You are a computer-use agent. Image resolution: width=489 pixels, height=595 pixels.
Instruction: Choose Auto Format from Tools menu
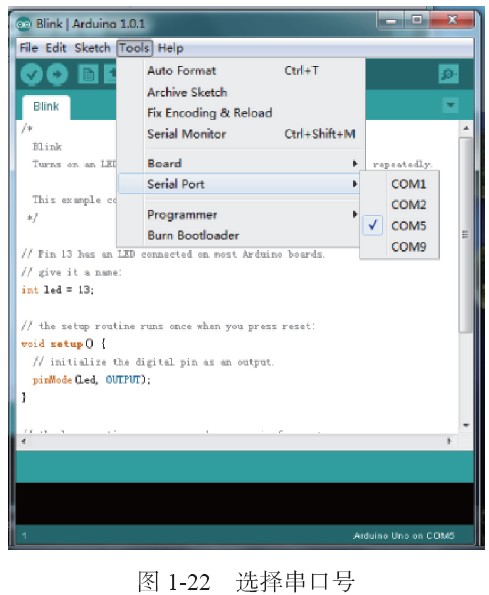(x=241, y=71)
